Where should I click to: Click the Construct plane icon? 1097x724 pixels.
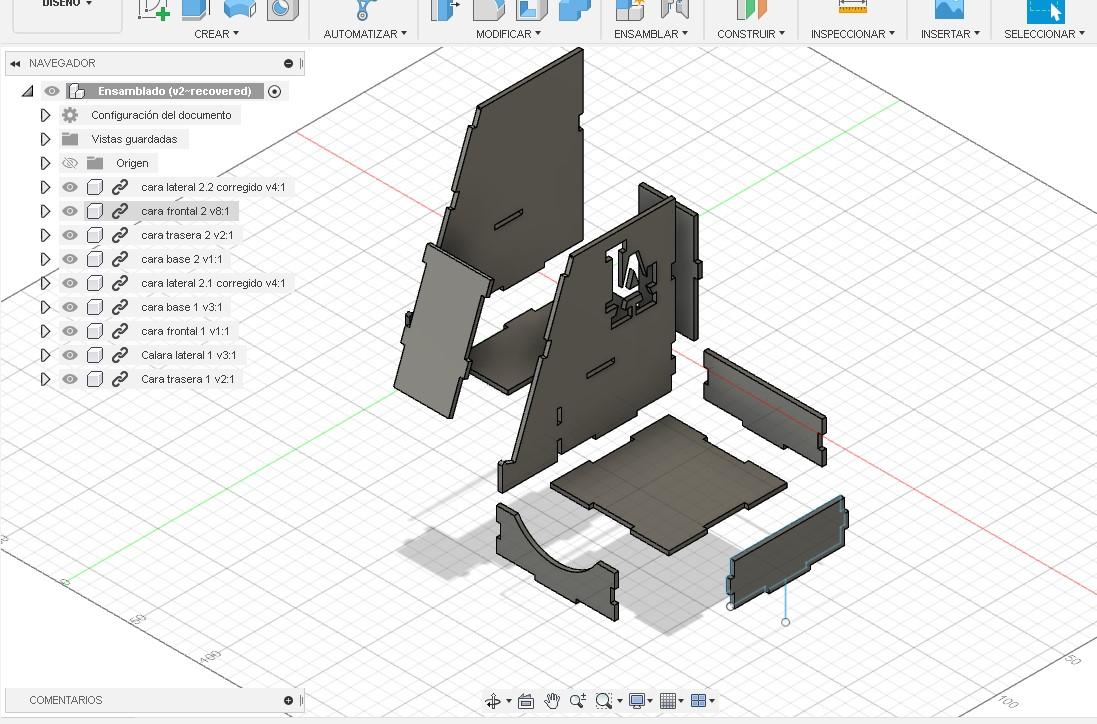751,9
